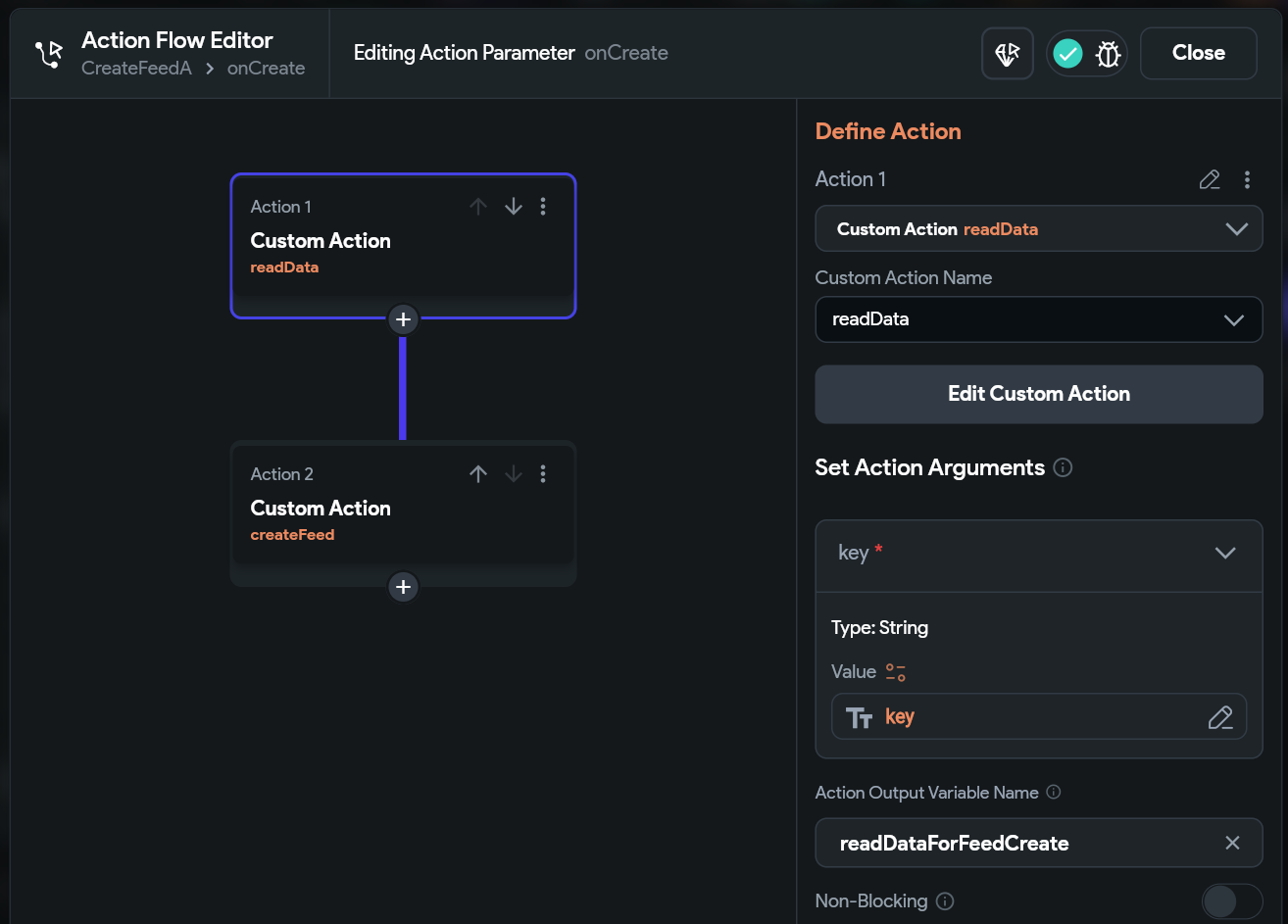Click the Type: String label

(x=880, y=628)
